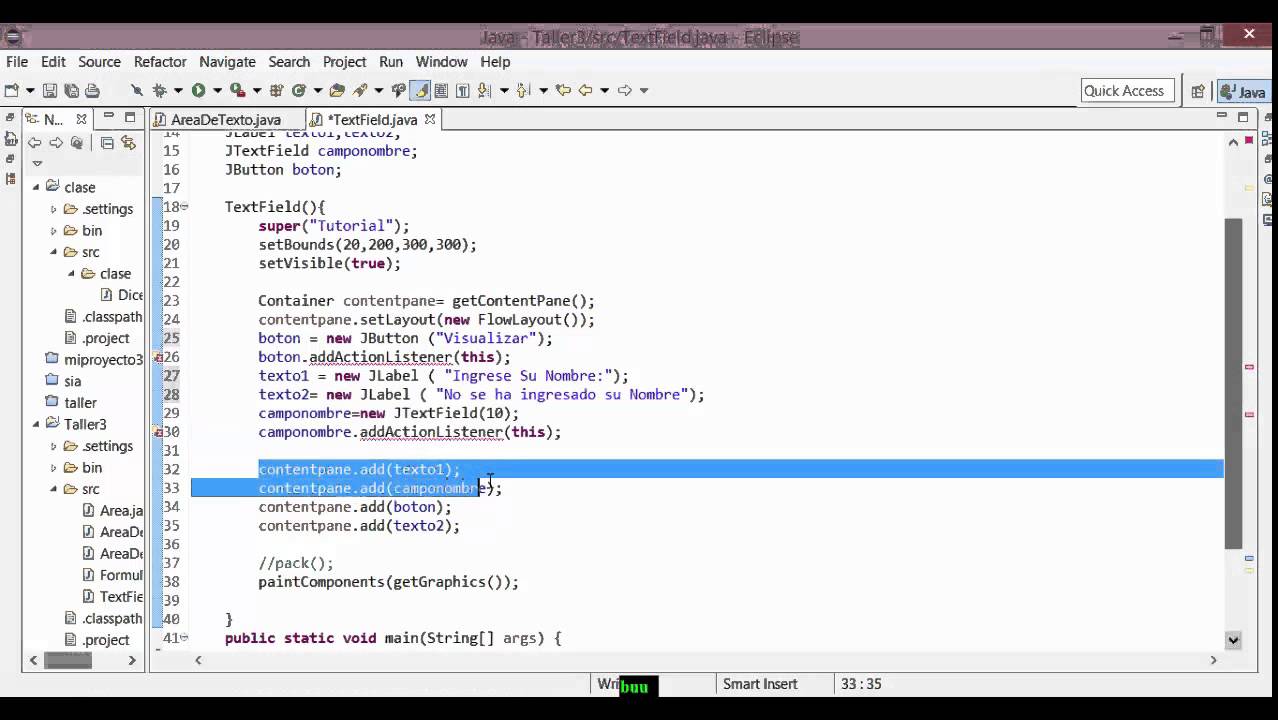Click the Next Annotation icon

(484, 90)
